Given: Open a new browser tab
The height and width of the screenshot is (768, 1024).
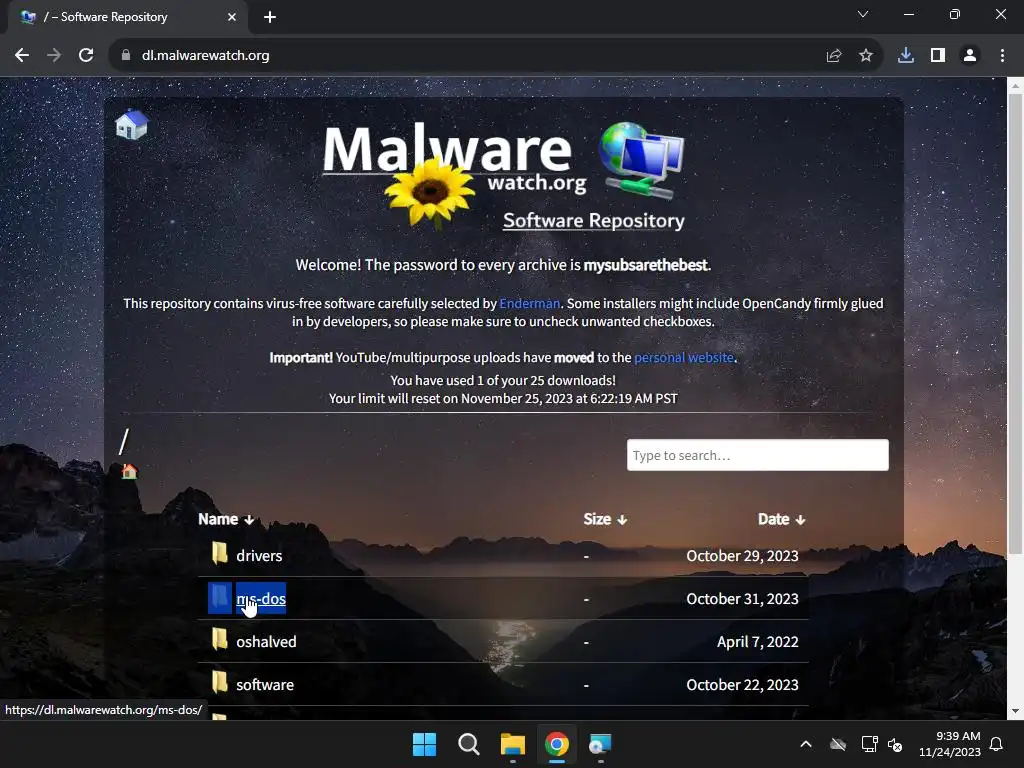Looking at the screenshot, I should 270,17.
